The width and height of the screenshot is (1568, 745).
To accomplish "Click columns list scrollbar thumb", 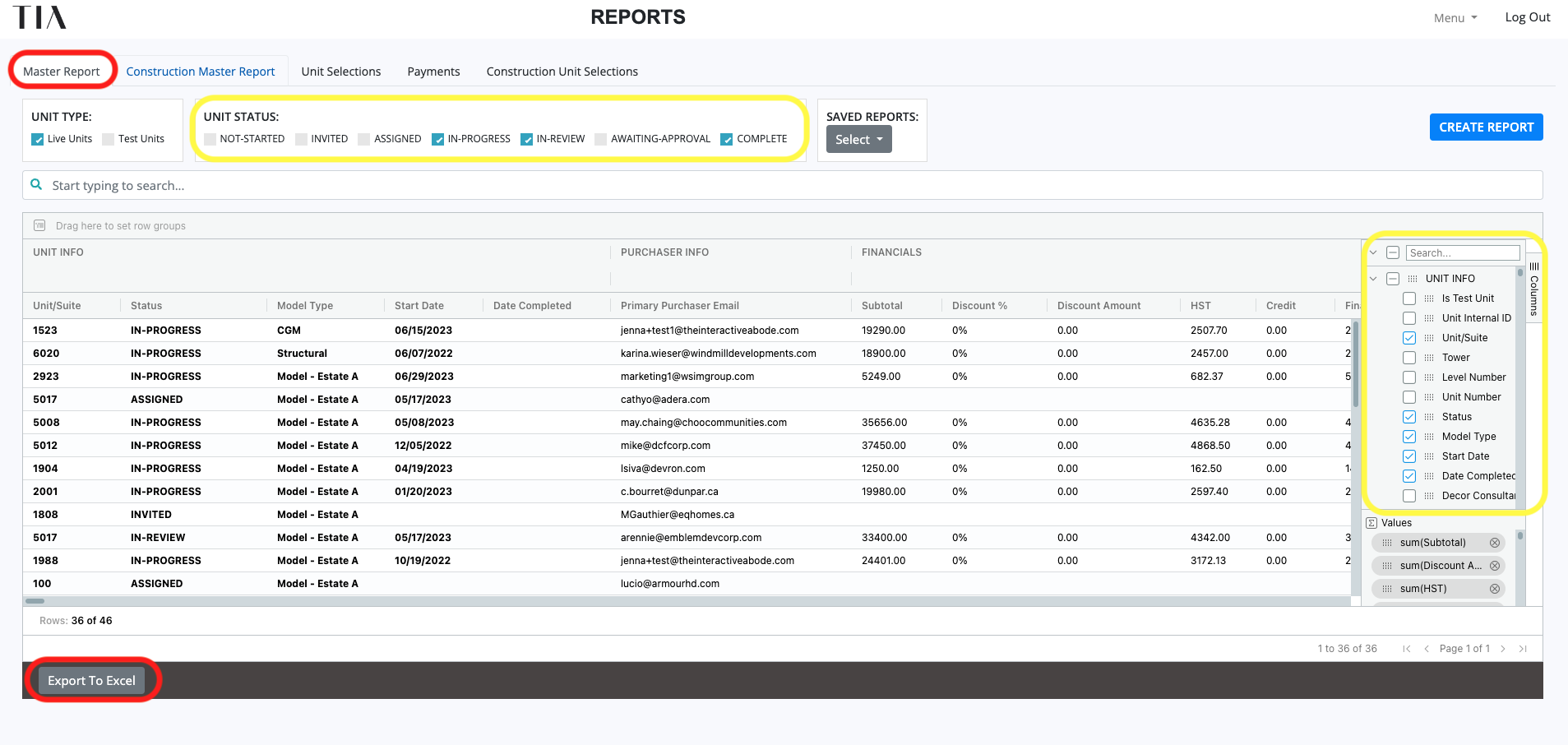I will 1520,272.
